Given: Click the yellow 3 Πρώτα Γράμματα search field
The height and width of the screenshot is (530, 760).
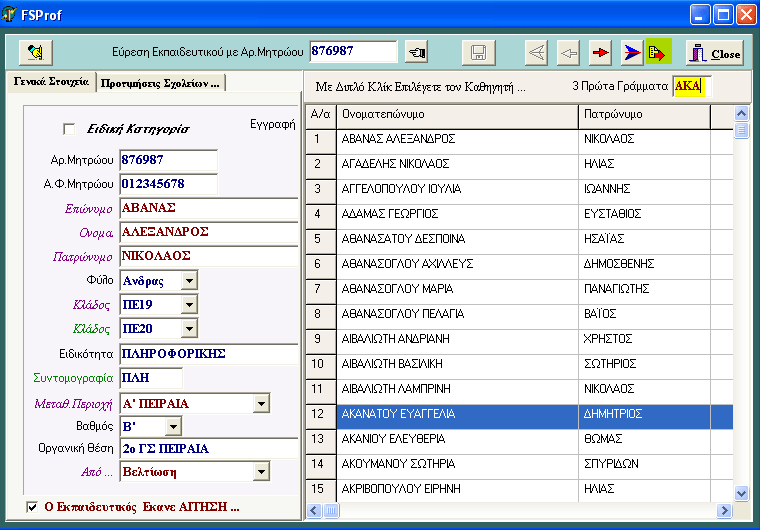Looking at the screenshot, I should pos(692,87).
